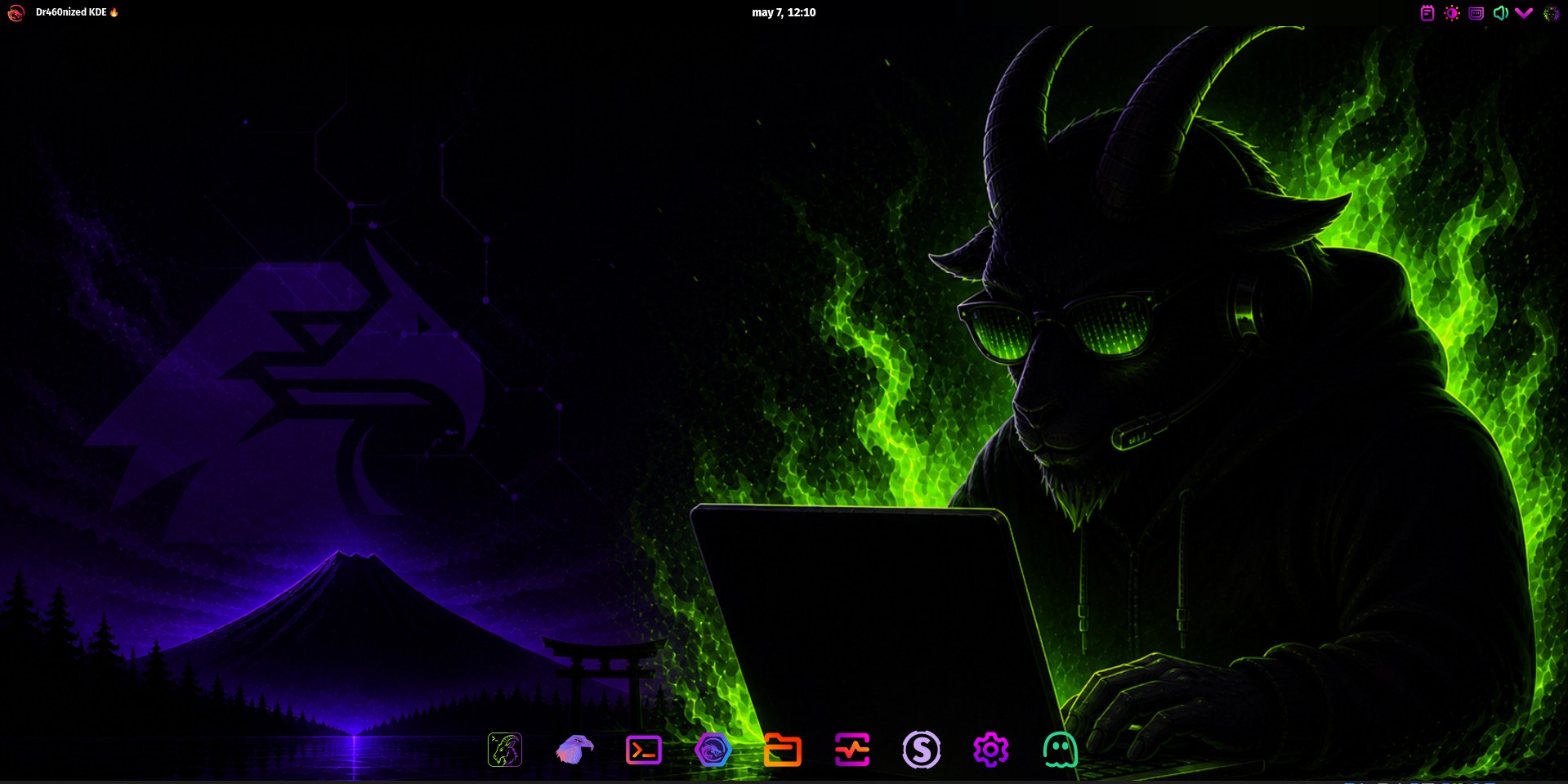Viewport: 1568px width, 784px height.
Task: Open the brightness and color tray icon
Action: pos(1452,13)
